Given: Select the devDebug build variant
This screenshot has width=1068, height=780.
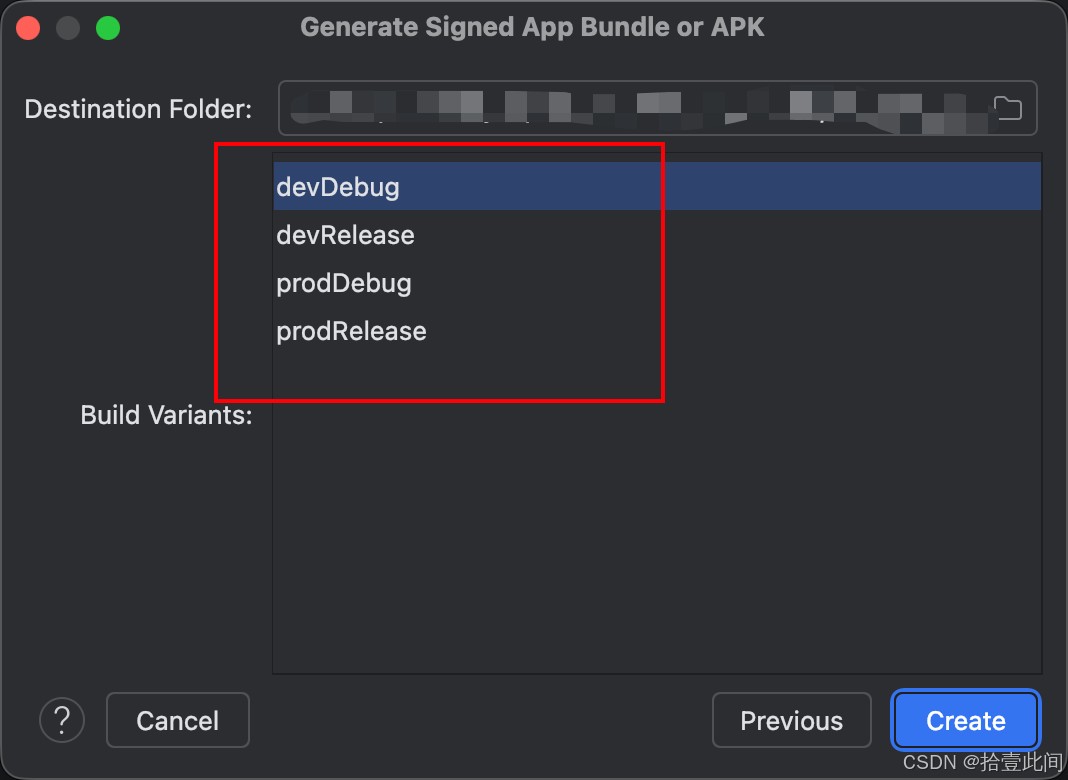Looking at the screenshot, I should click(x=338, y=187).
